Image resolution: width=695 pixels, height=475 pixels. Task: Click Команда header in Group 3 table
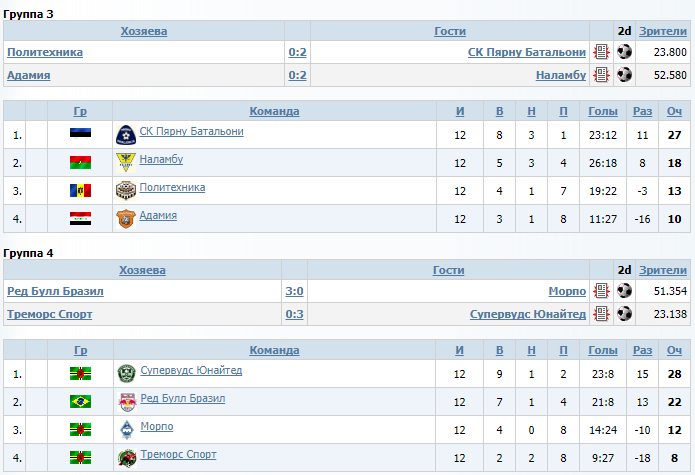coord(274,111)
